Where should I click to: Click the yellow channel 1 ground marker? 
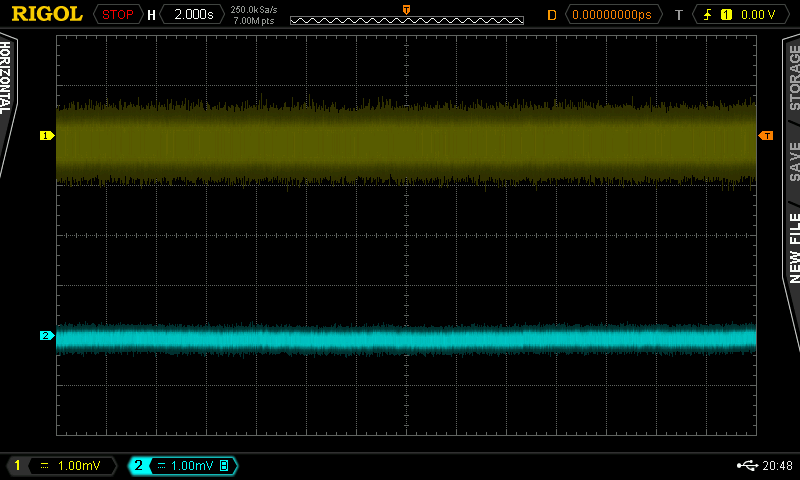point(46,135)
